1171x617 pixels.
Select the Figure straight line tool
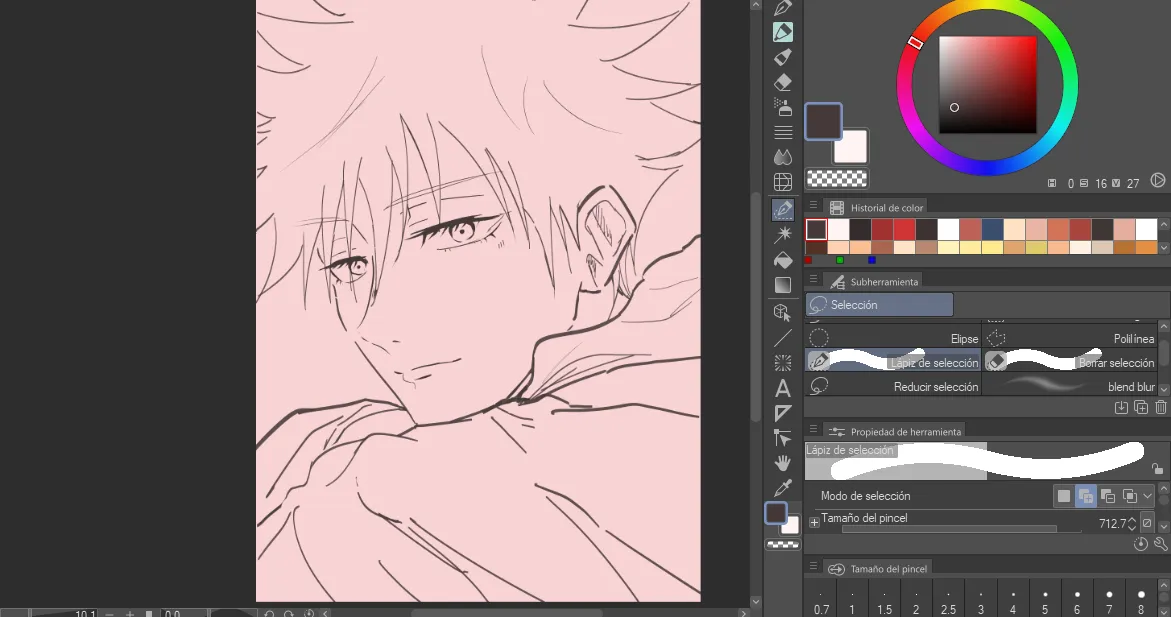[x=783, y=338]
